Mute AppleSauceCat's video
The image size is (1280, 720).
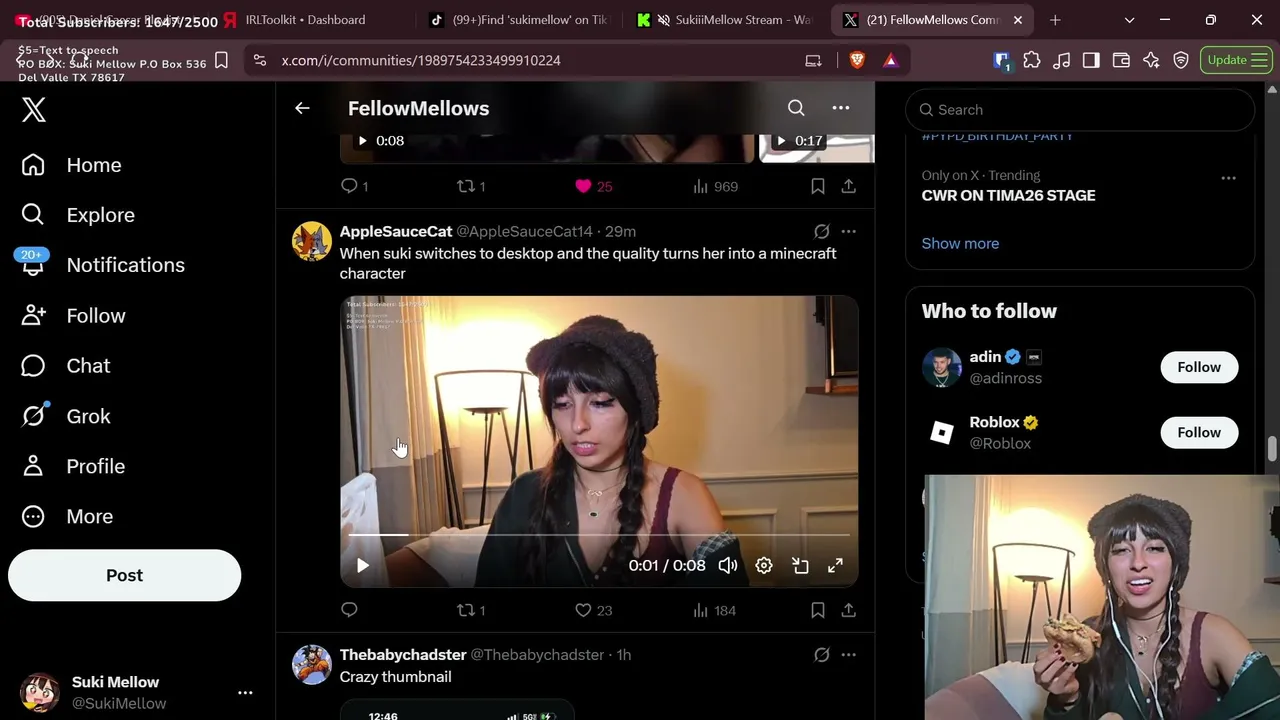coord(728,566)
